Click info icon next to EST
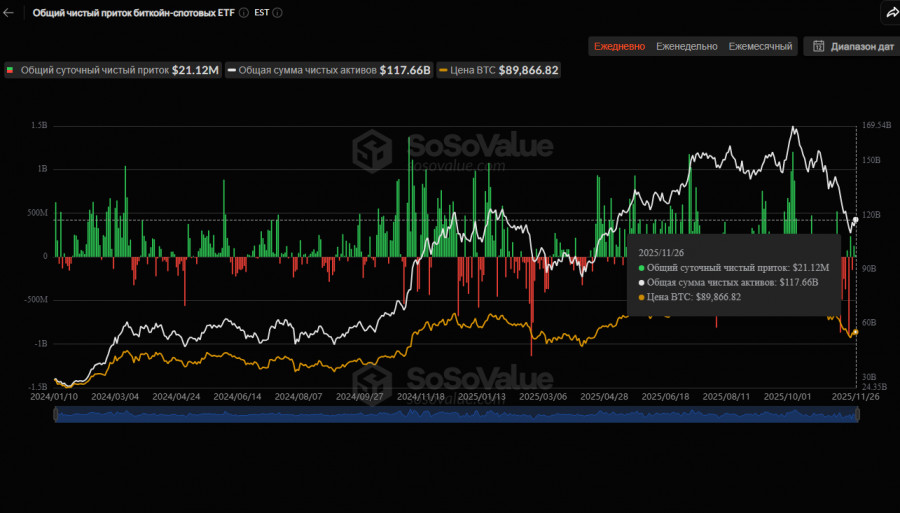The height and width of the screenshot is (513, 900). point(277,13)
